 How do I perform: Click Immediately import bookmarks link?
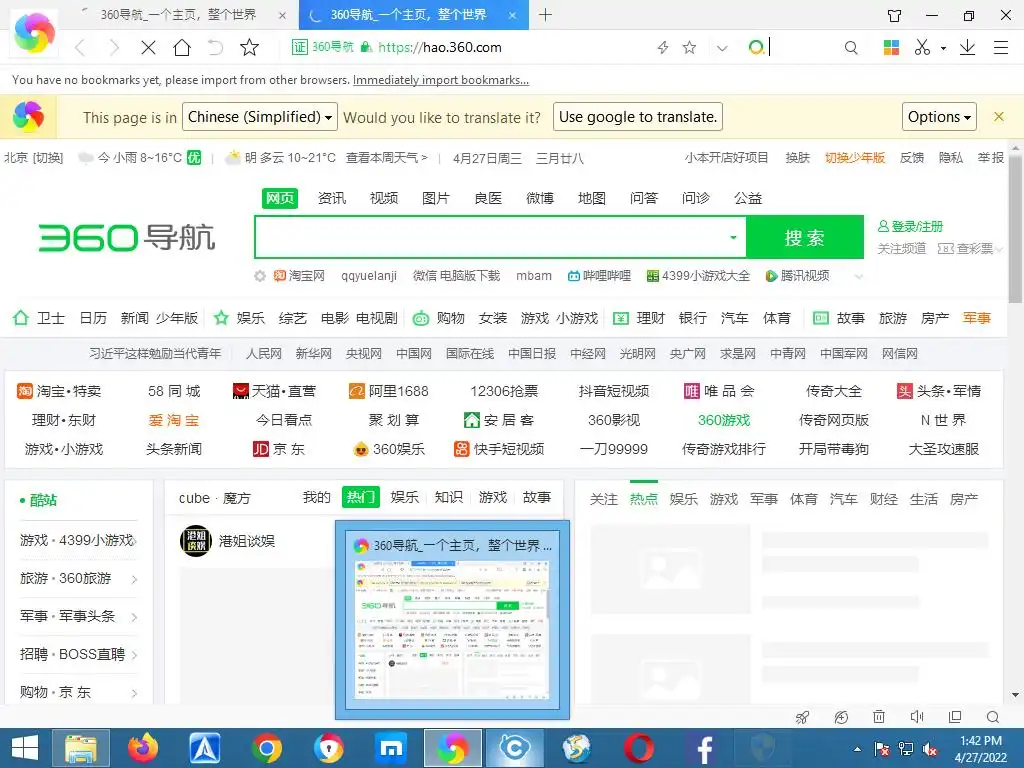click(x=441, y=80)
